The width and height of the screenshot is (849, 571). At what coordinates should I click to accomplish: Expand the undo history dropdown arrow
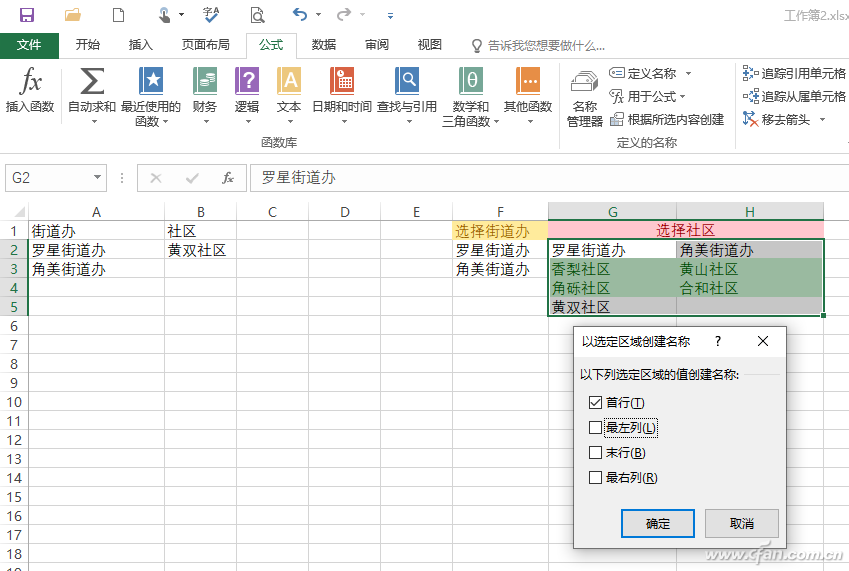click(x=318, y=15)
